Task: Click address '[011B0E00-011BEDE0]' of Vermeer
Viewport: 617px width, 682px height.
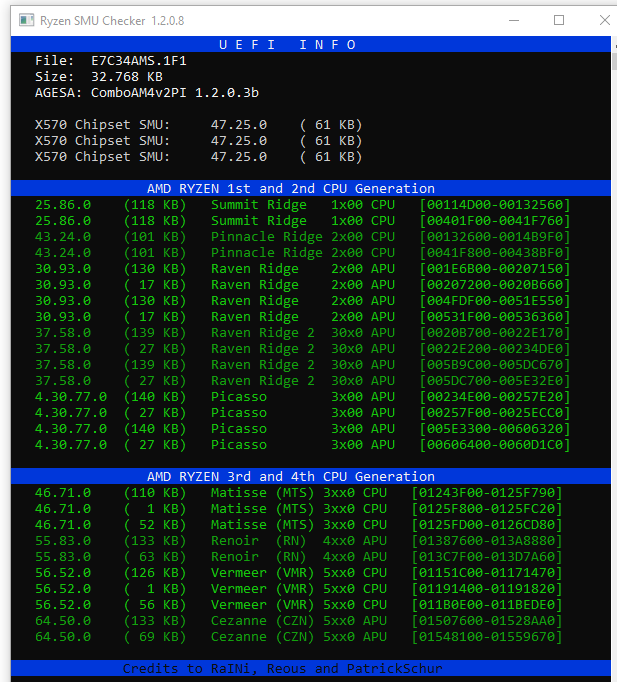Action: [x=487, y=605]
